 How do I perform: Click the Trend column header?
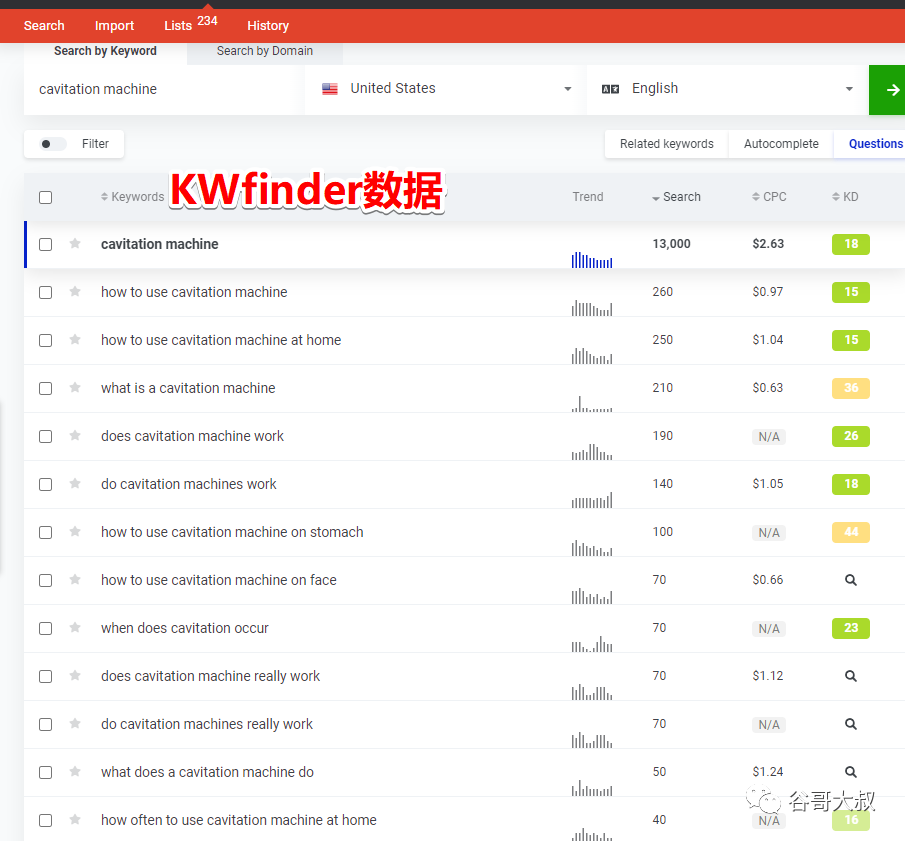pos(588,197)
